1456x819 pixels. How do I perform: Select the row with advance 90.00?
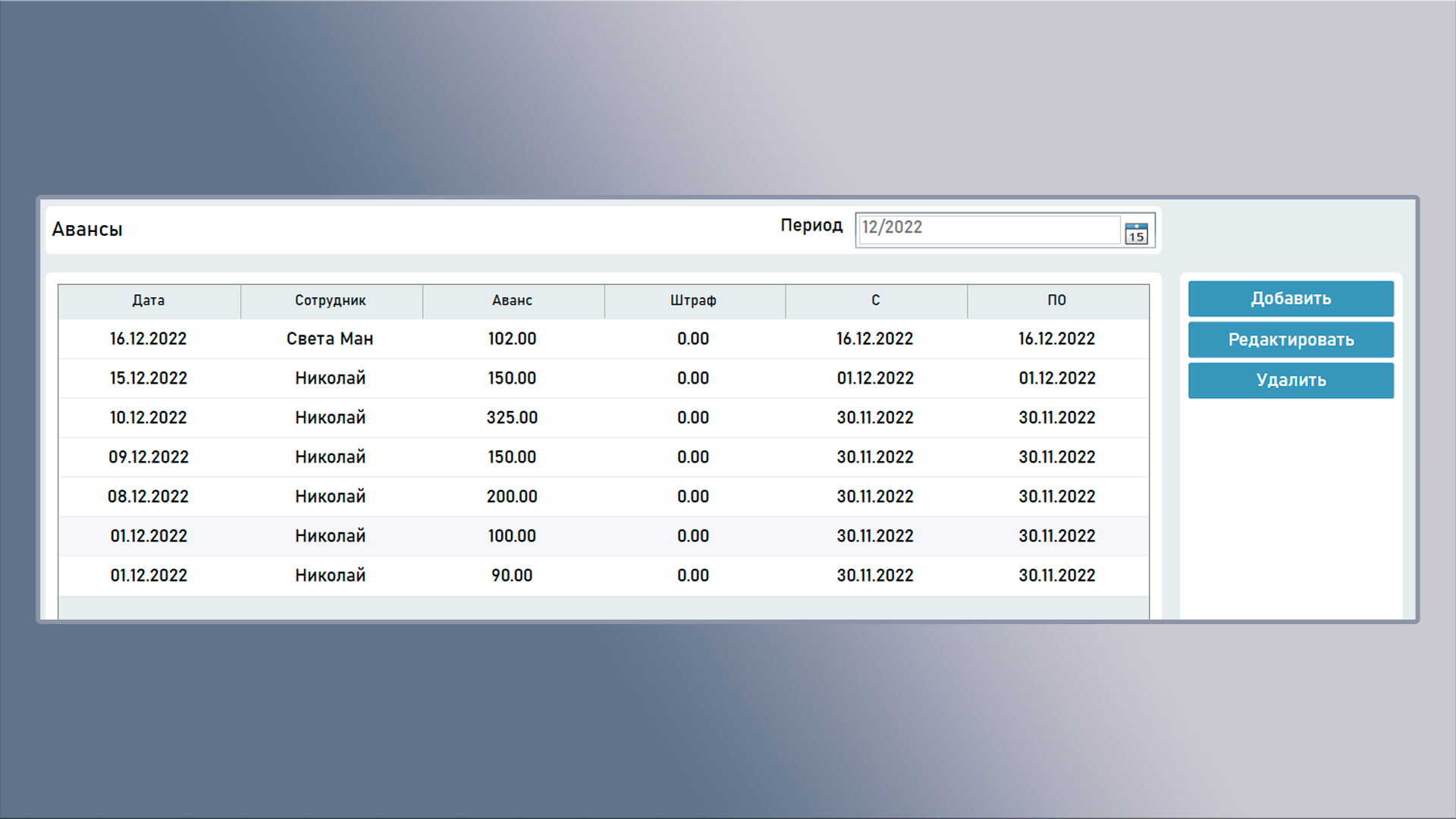[x=512, y=576]
